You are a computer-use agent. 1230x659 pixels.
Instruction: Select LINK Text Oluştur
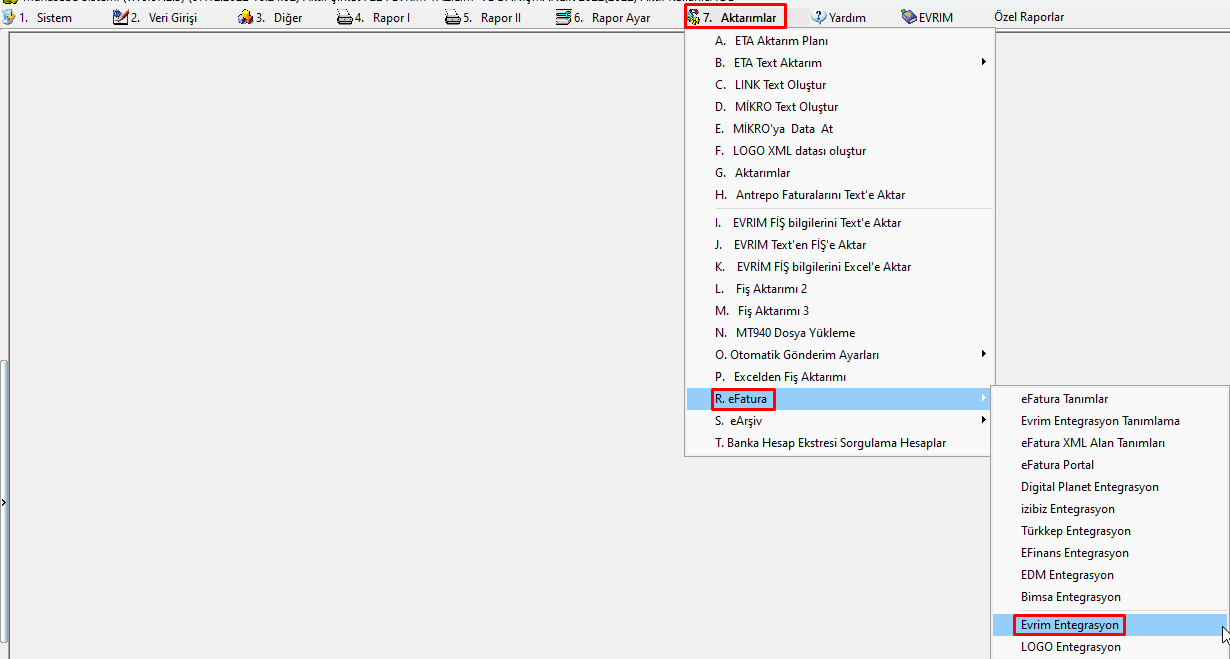[839, 85]
